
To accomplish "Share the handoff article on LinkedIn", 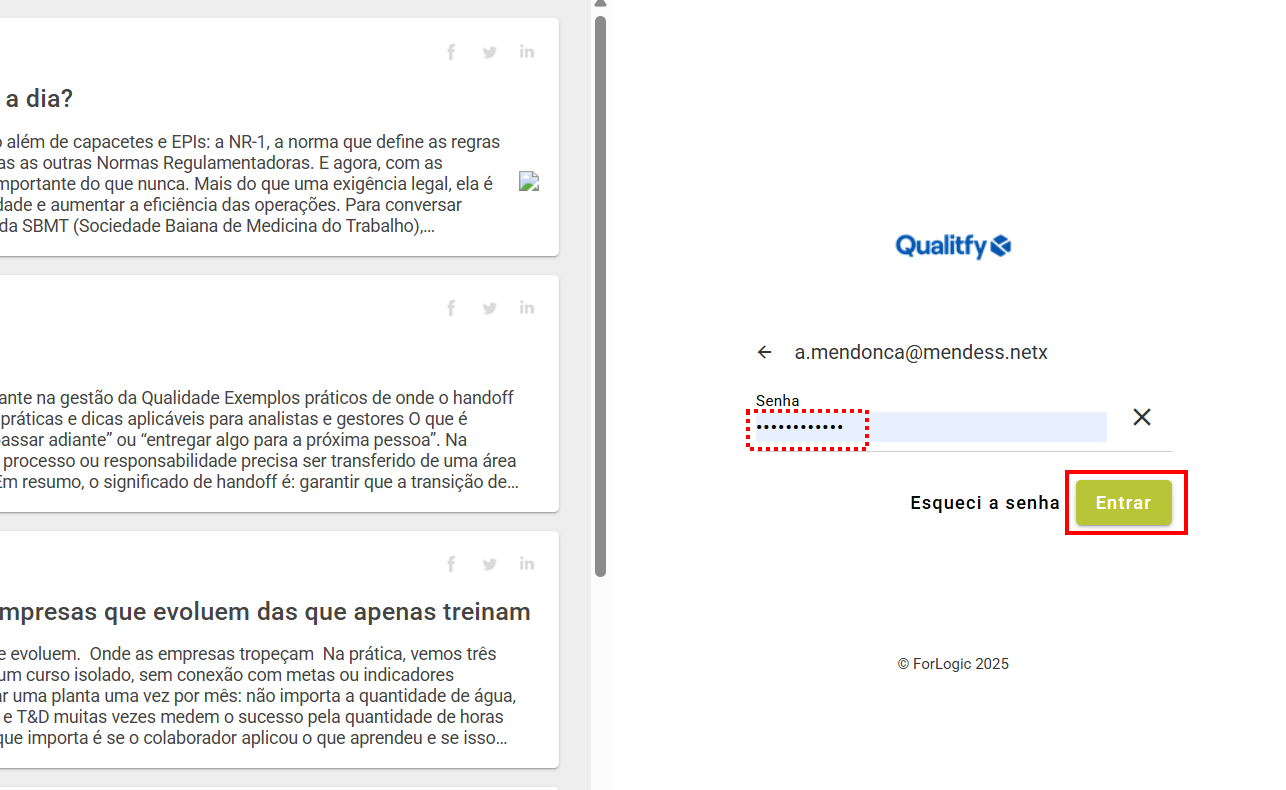I will click(527, 308).
